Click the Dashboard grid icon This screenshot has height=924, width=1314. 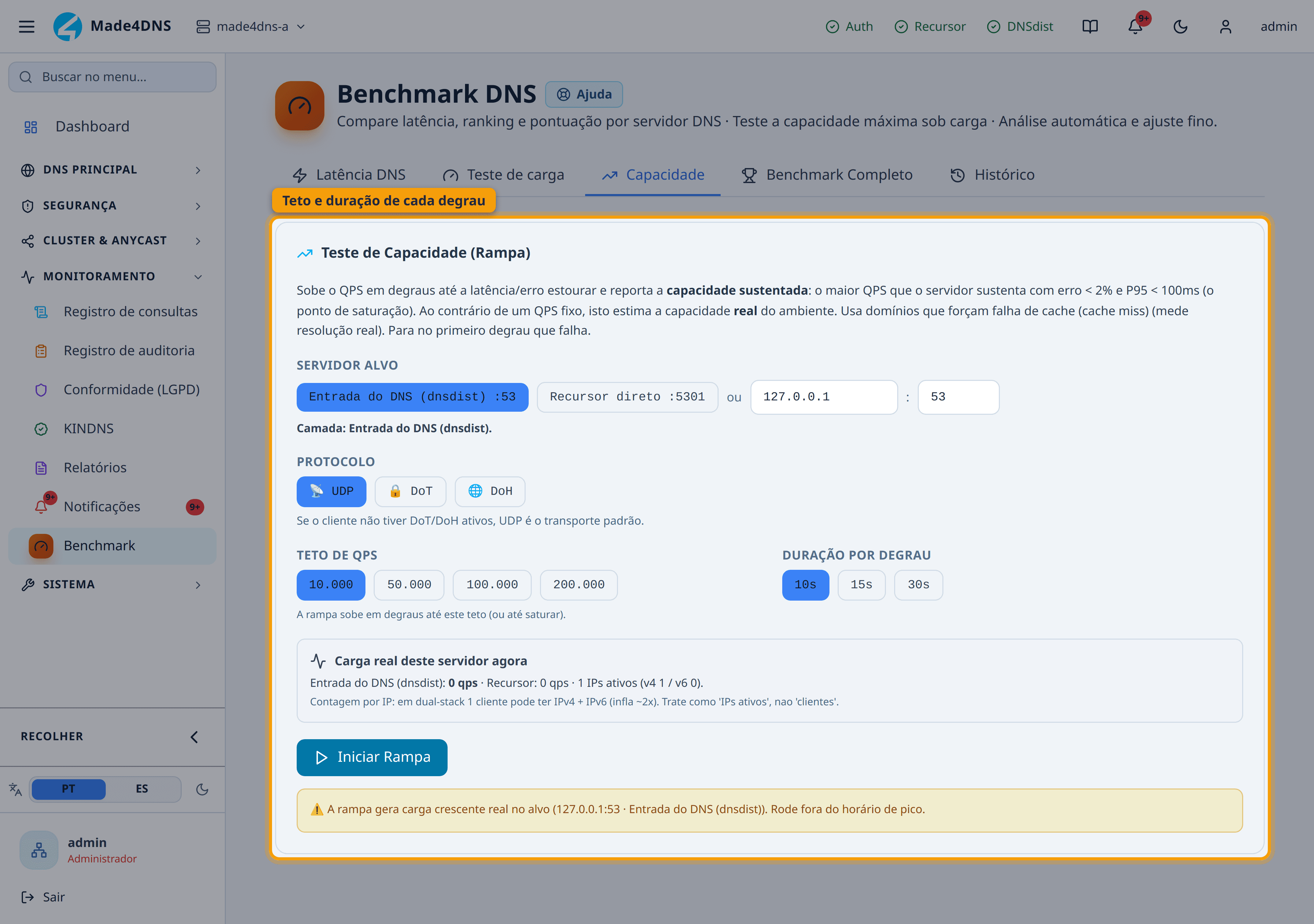point(31,127)
